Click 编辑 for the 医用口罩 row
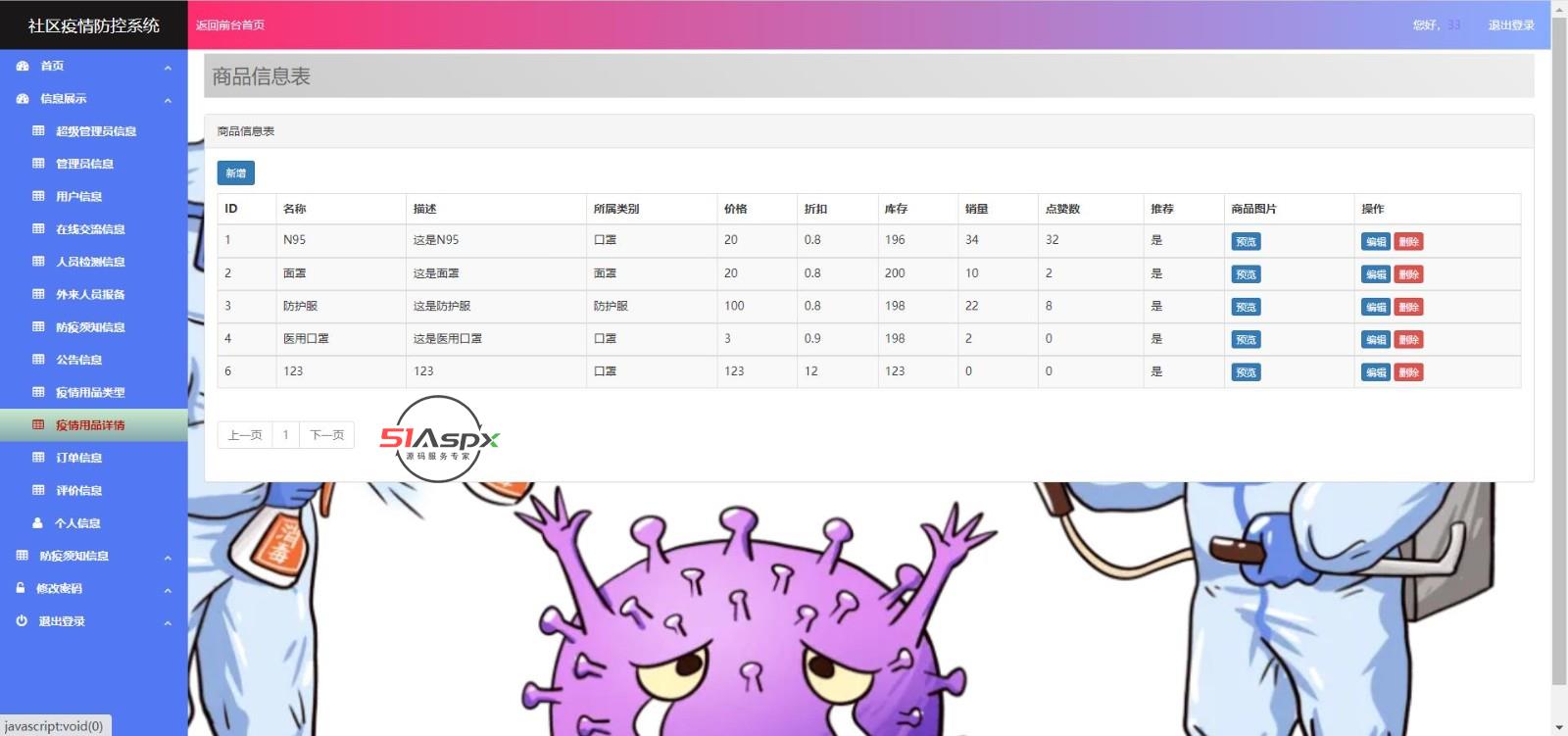This screenshot has width=1568, height=736. point(1376,340)
